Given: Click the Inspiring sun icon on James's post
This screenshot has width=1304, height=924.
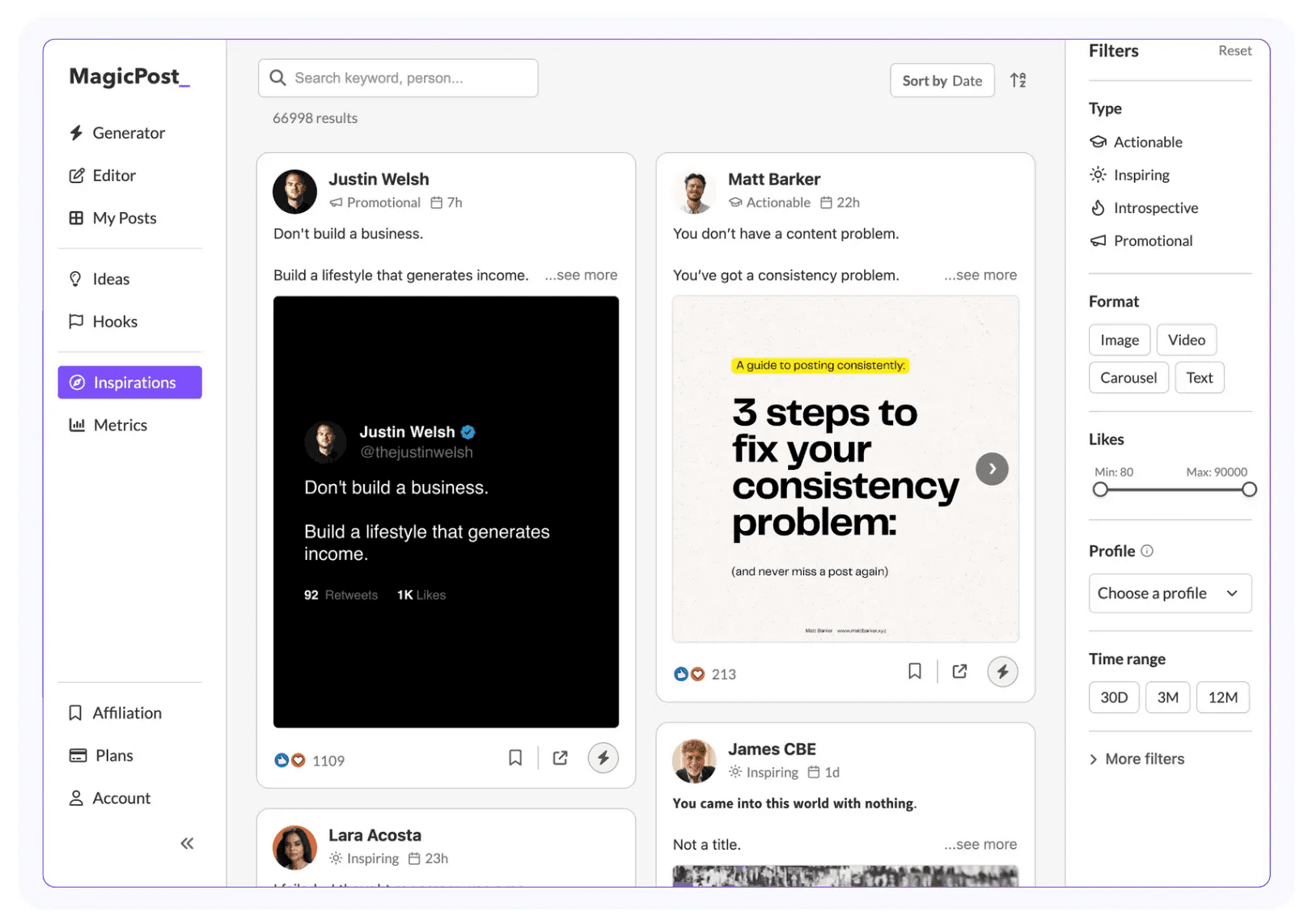Looking at the screenshot, I should click(735, 772).
